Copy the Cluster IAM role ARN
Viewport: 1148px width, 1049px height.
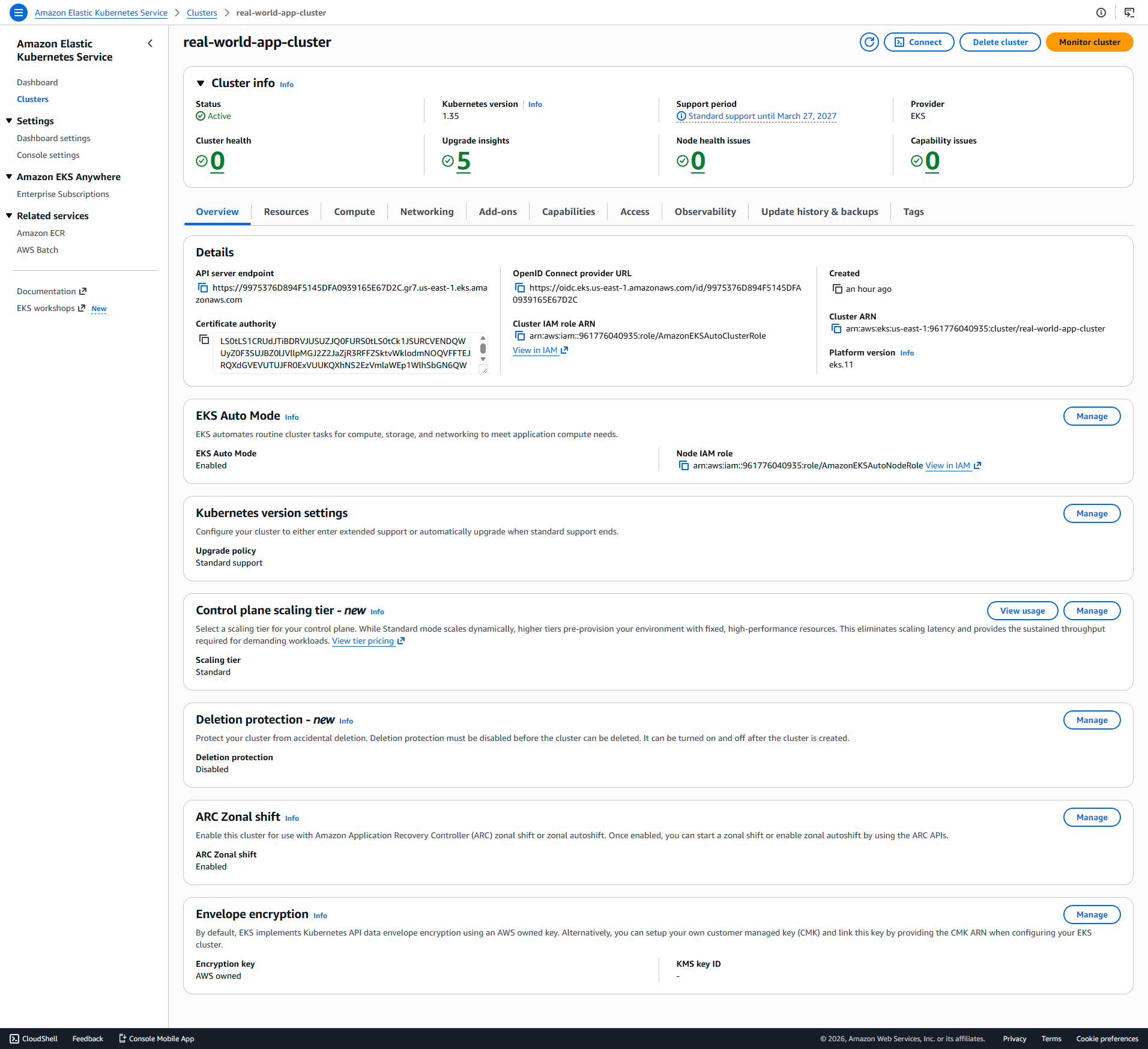pyautogui.click(x=520, y=336)
